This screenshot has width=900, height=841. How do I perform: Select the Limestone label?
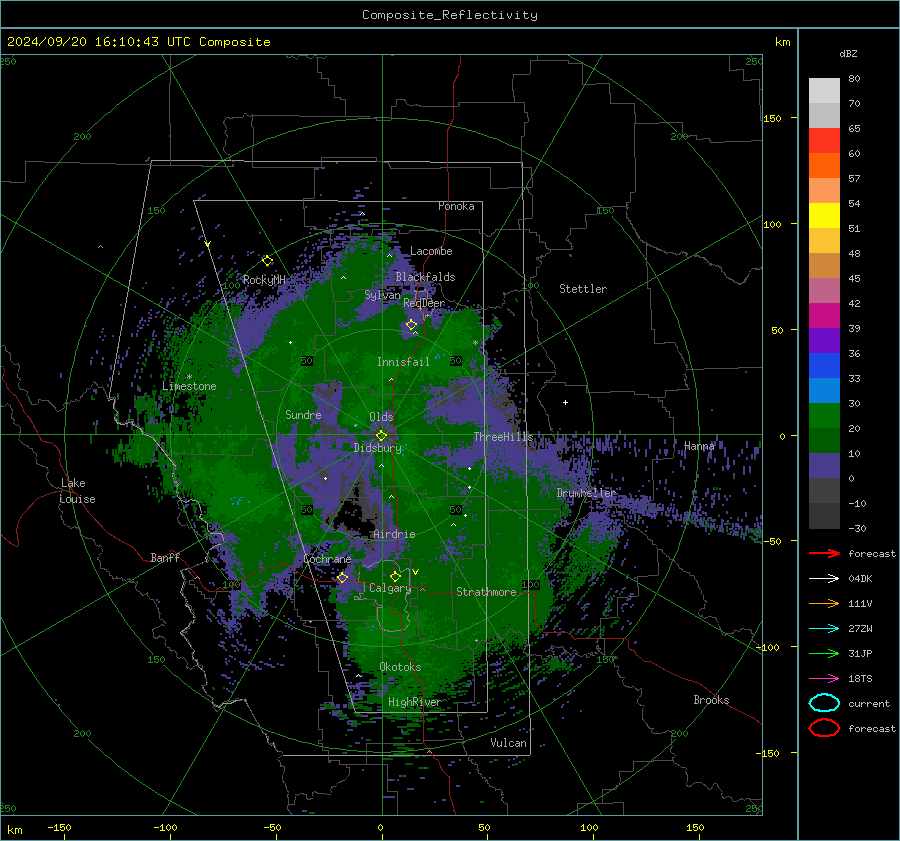[x=189, y=386]
